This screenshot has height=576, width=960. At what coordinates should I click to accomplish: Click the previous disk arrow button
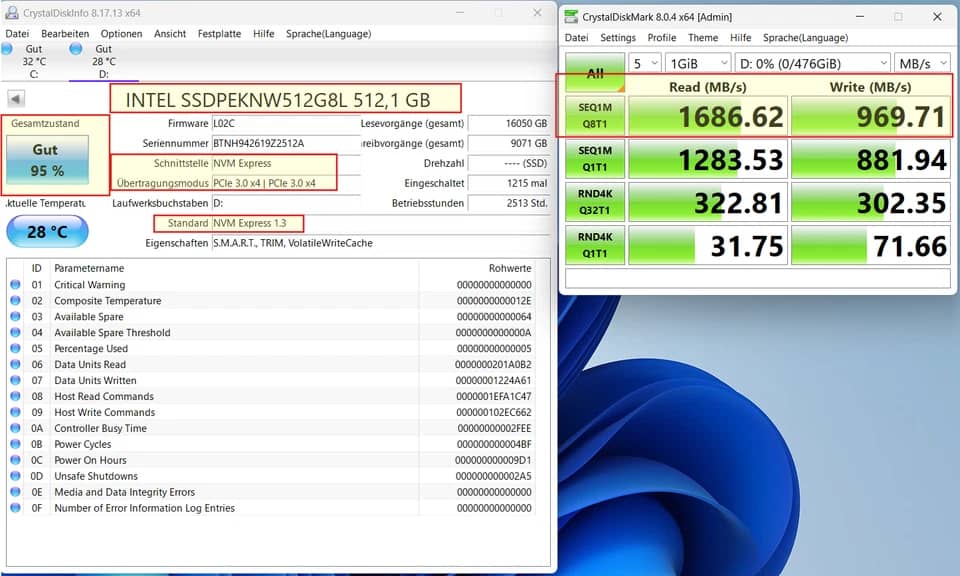tap(16, 98)
